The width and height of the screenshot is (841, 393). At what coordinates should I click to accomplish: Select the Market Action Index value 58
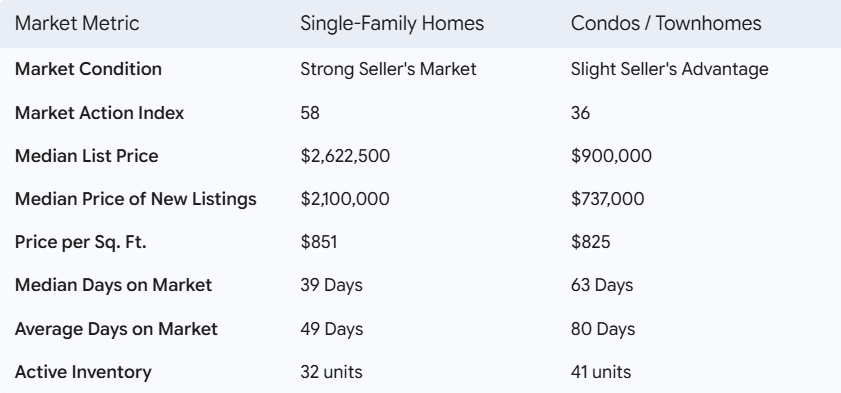click(309, 113)
